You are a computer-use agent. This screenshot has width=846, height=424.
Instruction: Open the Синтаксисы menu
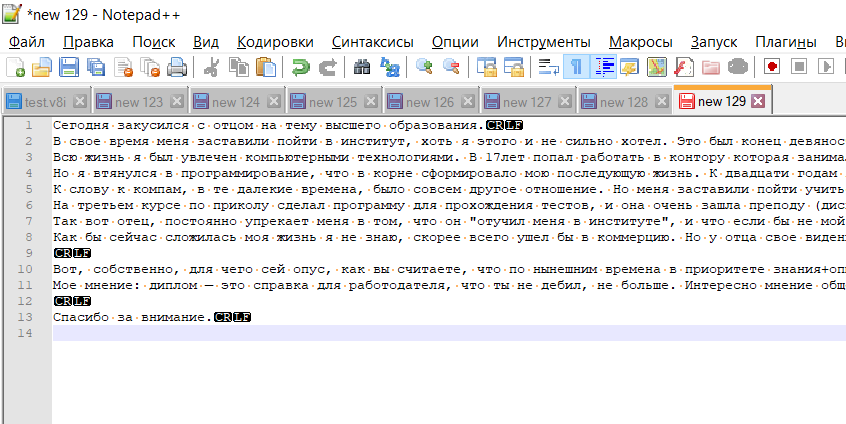point(373,42)
